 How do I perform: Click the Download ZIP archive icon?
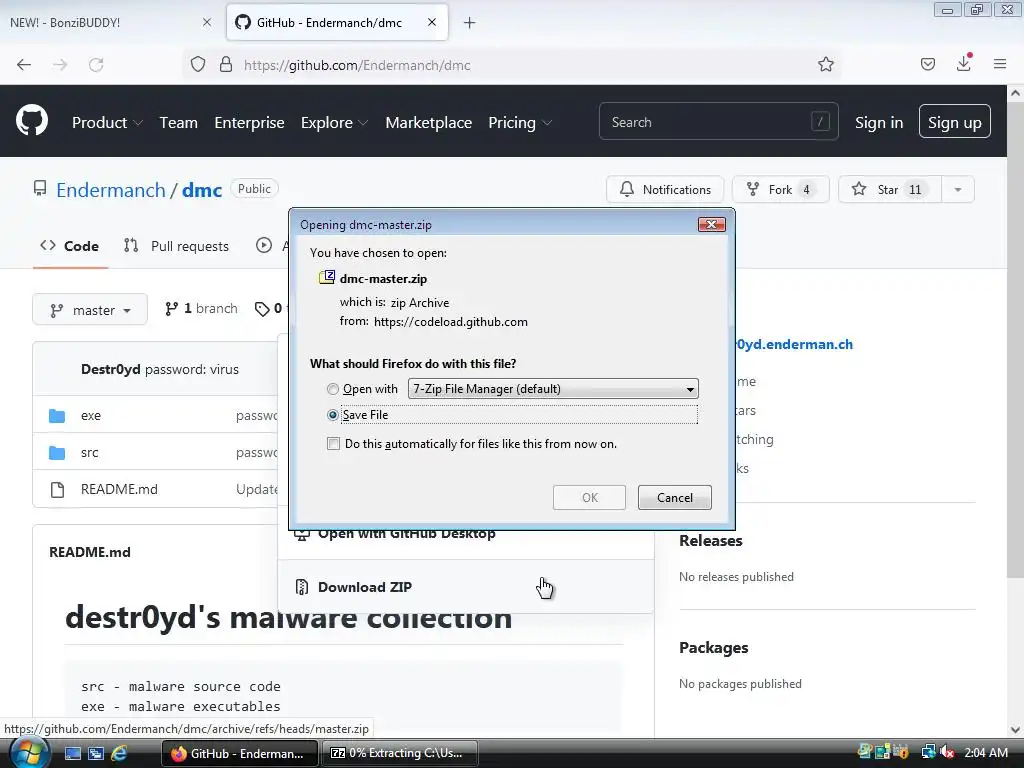302,587
